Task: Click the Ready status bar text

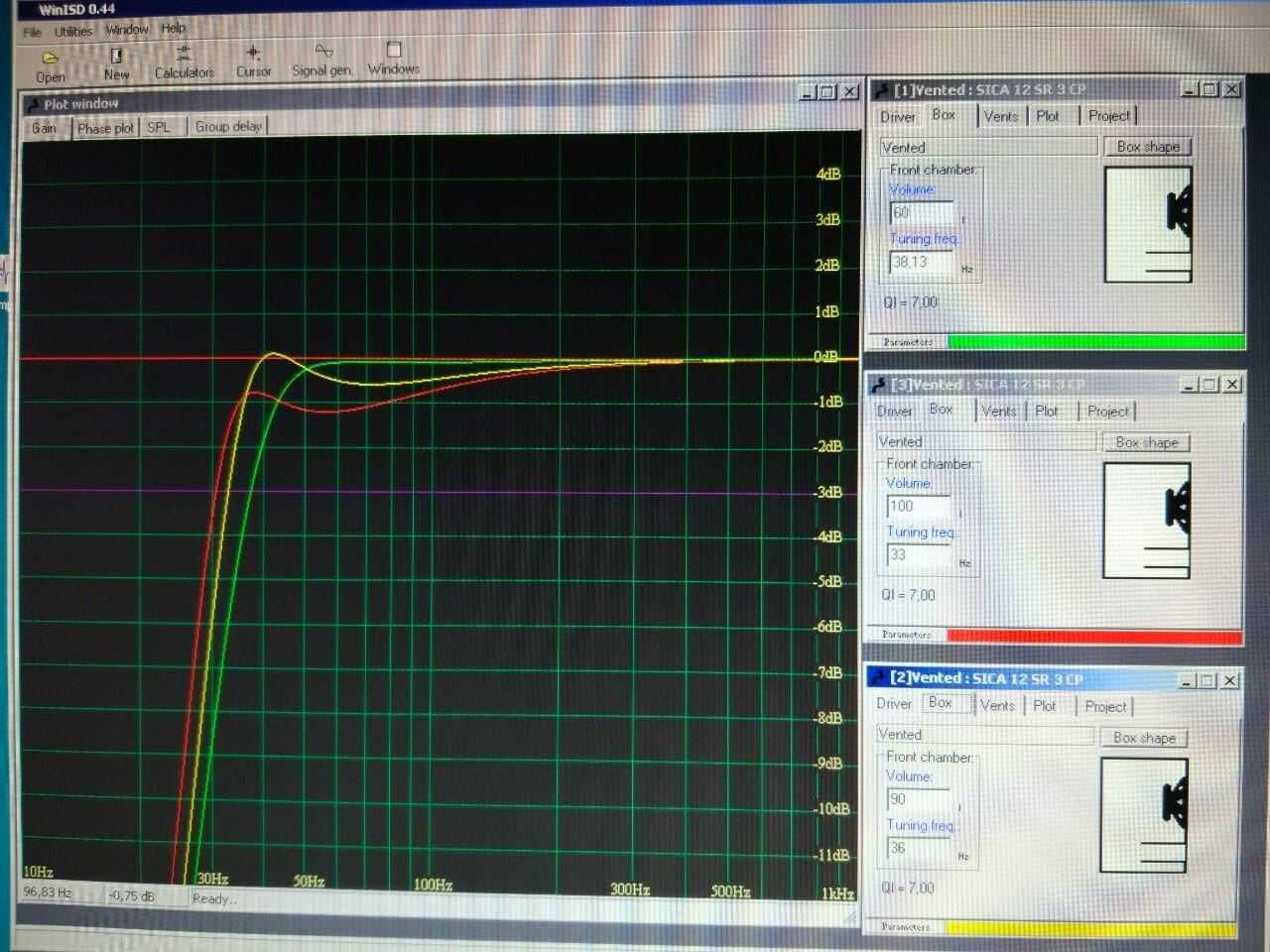Action: (214, 898)
